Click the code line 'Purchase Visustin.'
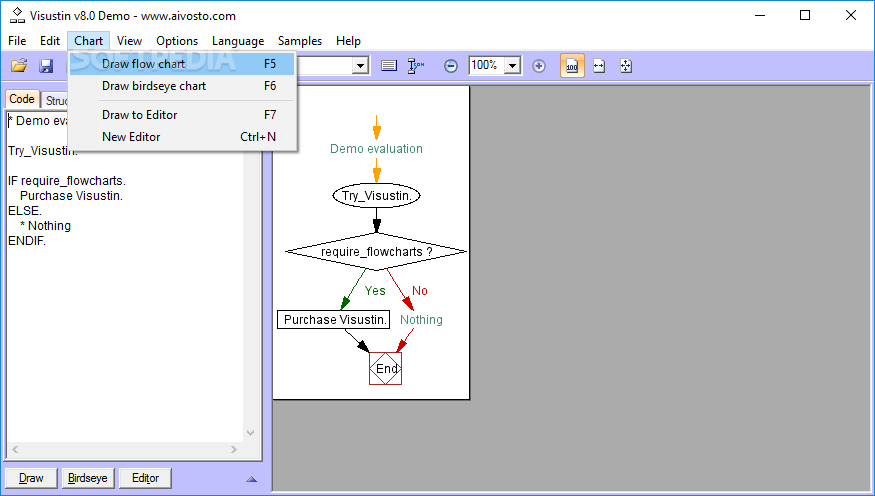The width and height of the screenshot is (875, 496). (x=71, y=196)
